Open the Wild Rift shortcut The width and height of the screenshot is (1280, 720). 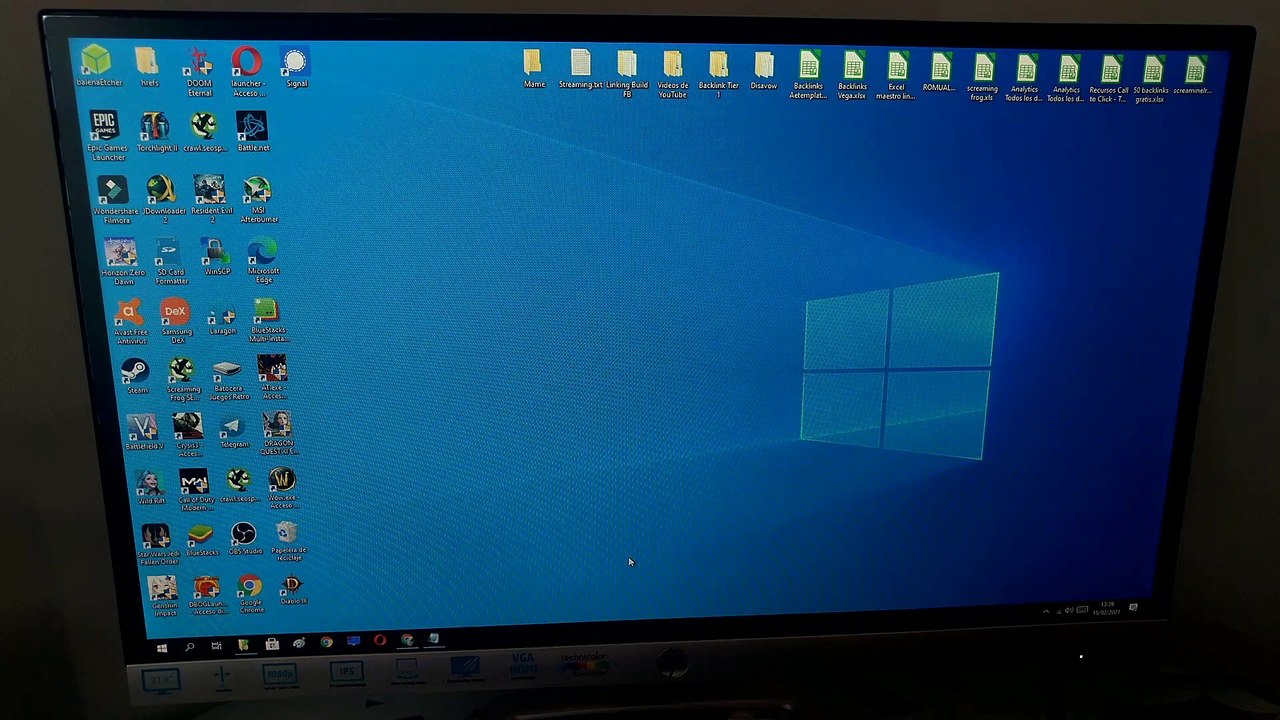coord(151,487)
